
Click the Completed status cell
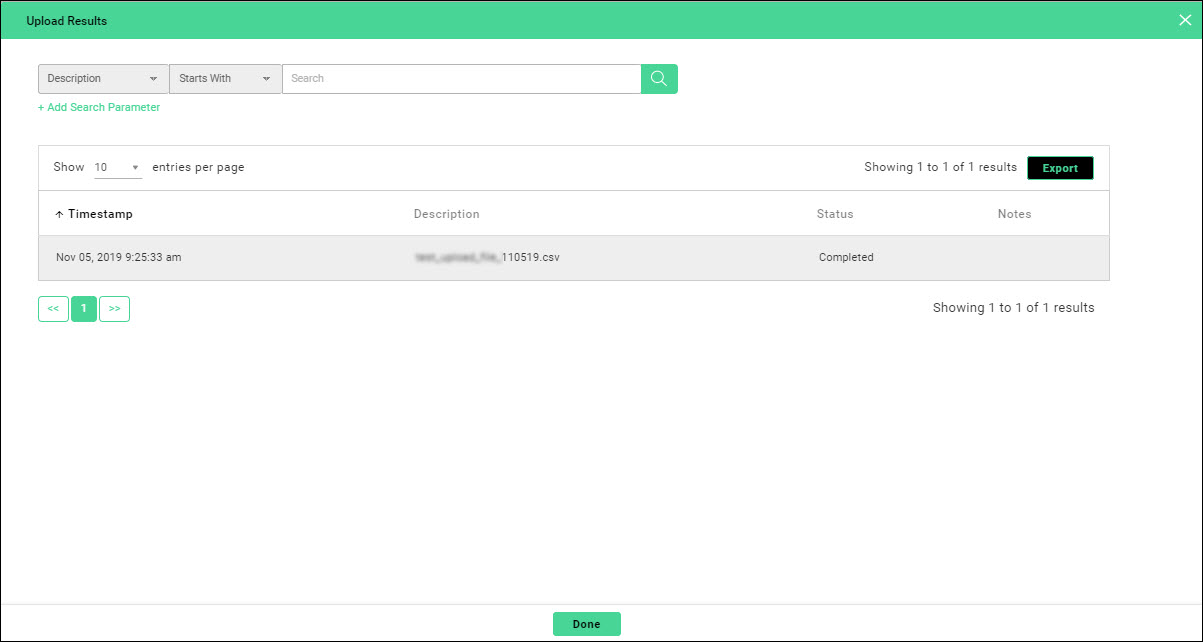click(846, 257)
